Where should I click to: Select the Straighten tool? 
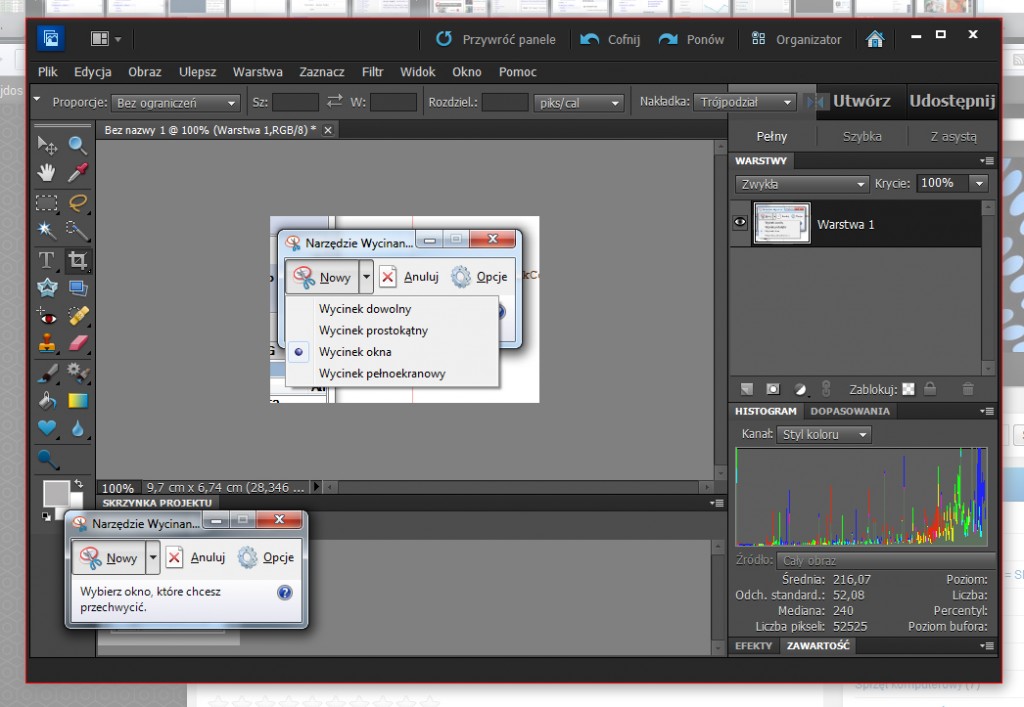pyautogui.click(x=78, y=287)
